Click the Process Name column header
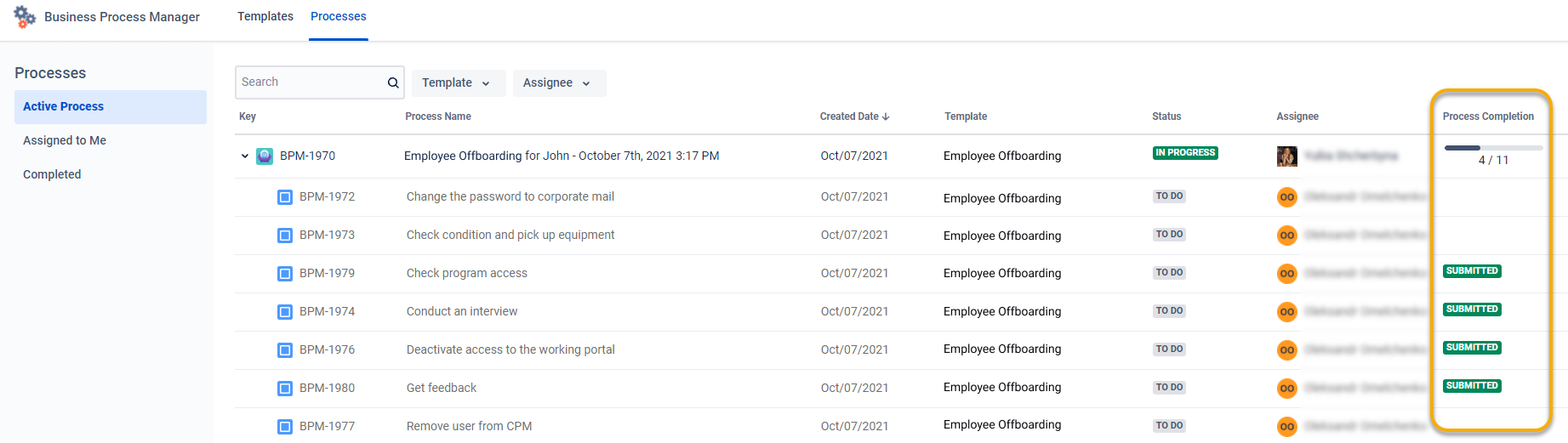The height and width of the screenshot is (443, 1568). pyautogui.click(x=438, y=116)
